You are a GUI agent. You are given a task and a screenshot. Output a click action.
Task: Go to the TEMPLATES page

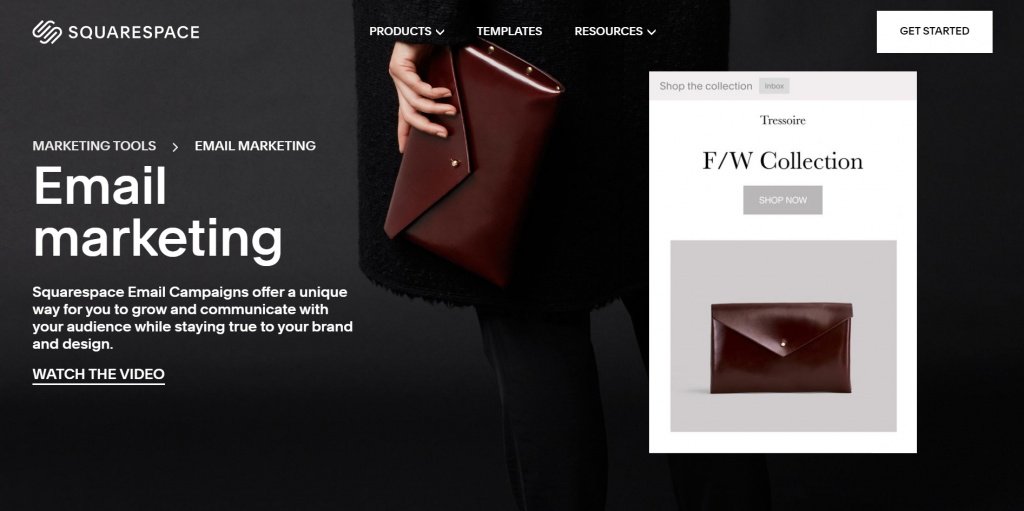pos(509,31)
